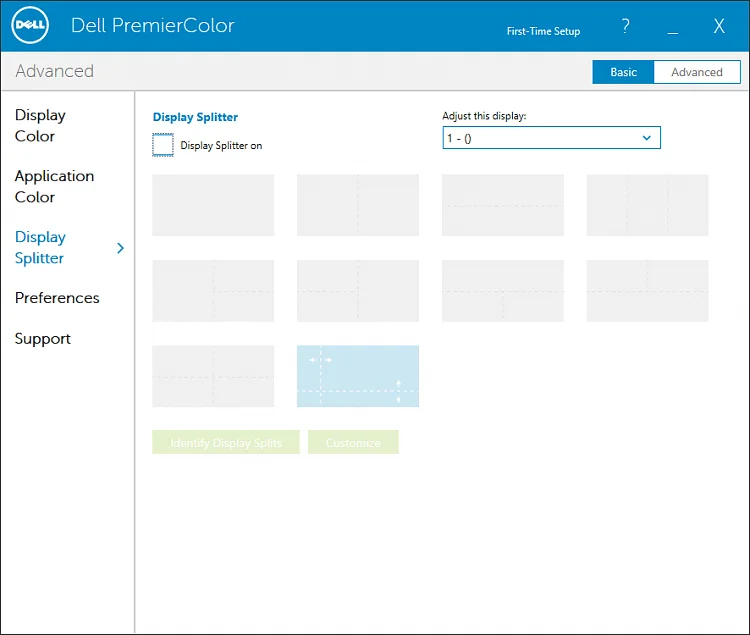The height and width of the screenshot is (635, 750).
Task: Open Application Color in sidebar
Action: (54, 186)
